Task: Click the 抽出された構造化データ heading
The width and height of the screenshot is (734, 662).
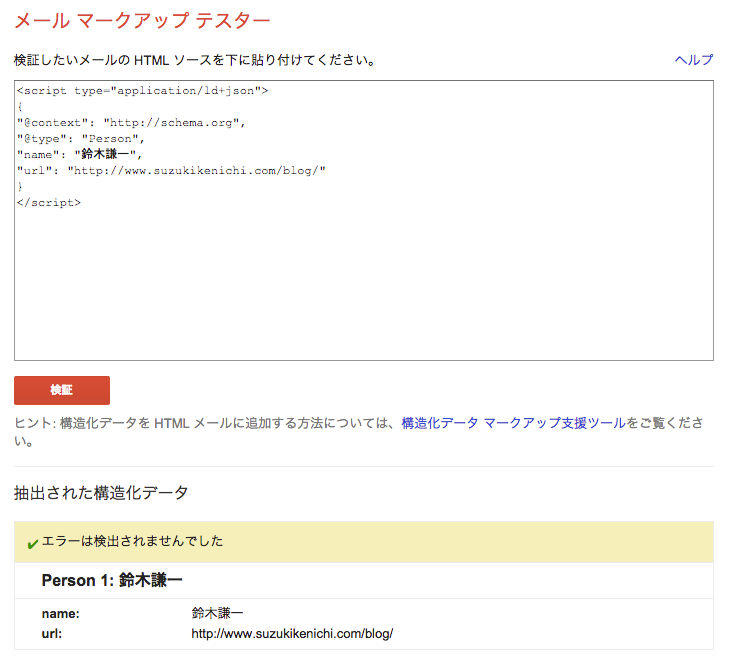Action: [101, 493]
